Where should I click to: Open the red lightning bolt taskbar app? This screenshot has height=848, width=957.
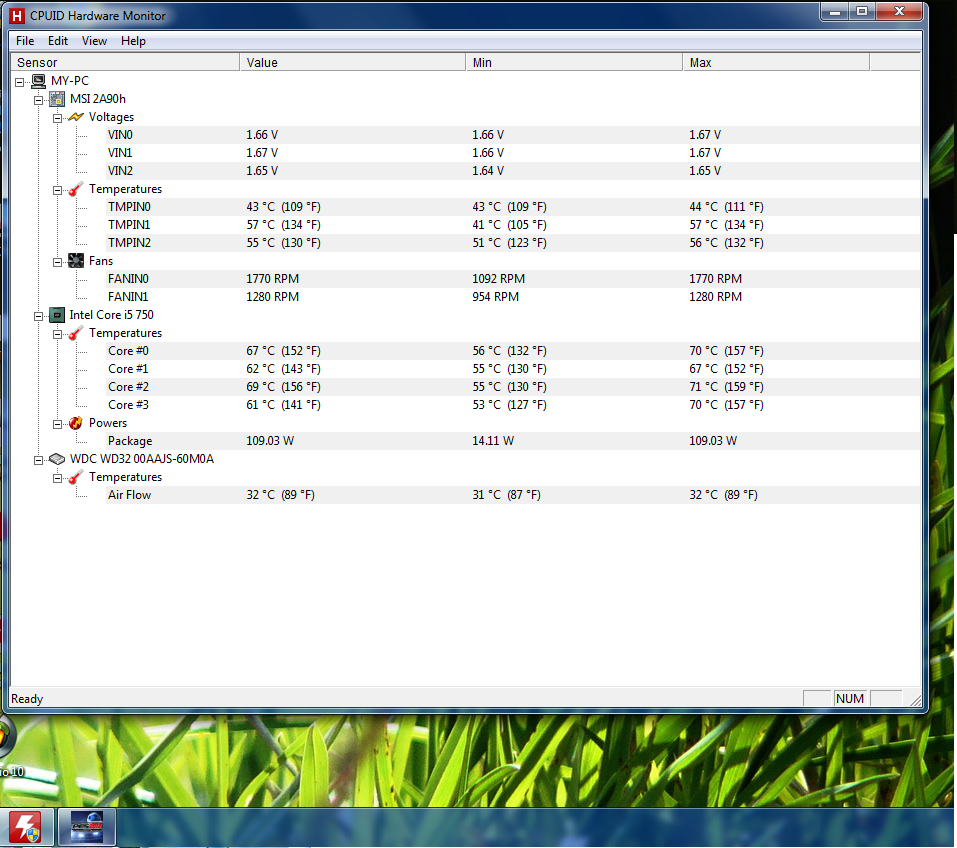click(26, 827)
